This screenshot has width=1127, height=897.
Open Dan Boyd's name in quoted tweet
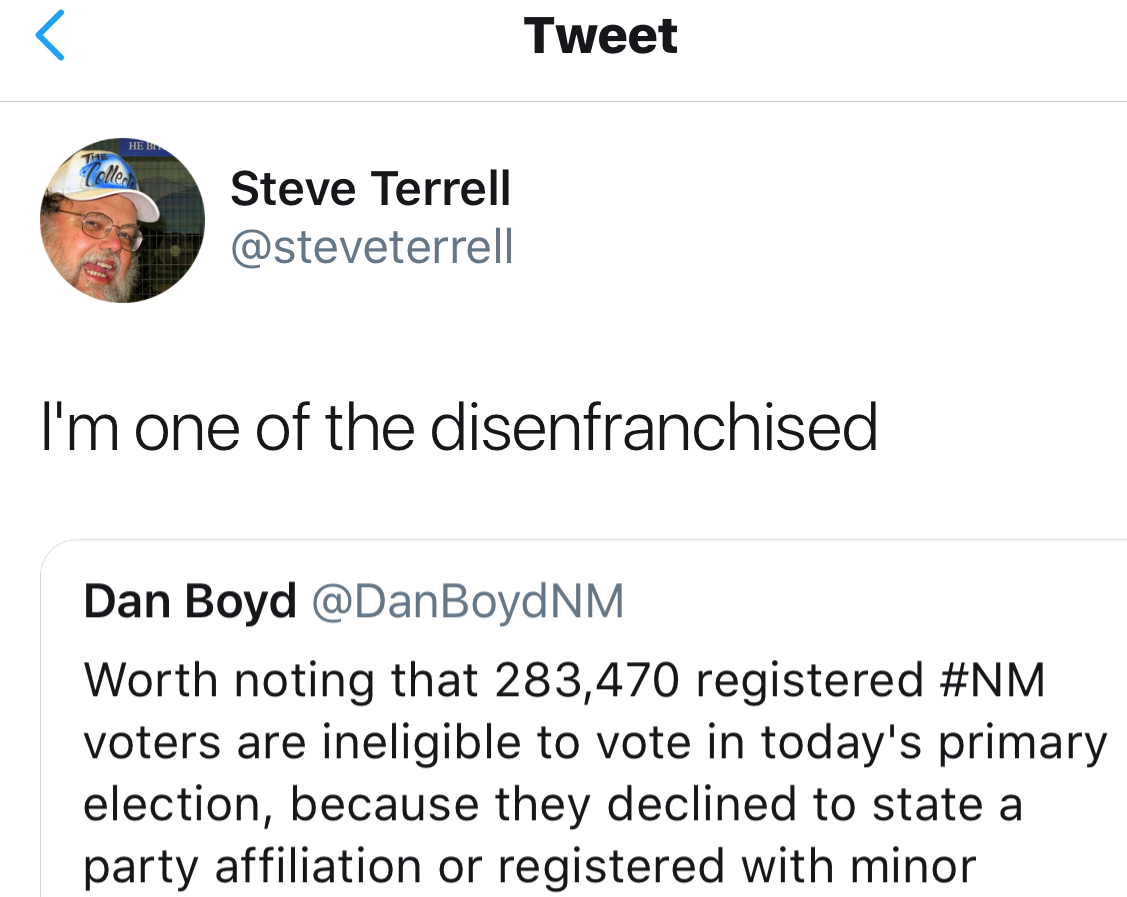point(190,601)
